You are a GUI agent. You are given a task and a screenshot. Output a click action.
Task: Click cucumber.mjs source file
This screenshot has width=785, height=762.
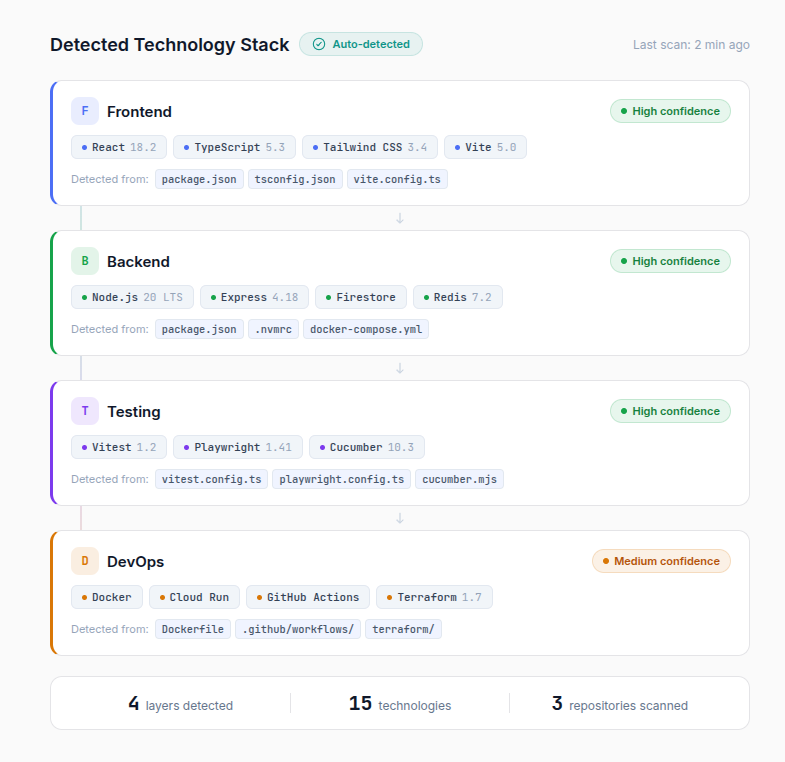point(460,479)
